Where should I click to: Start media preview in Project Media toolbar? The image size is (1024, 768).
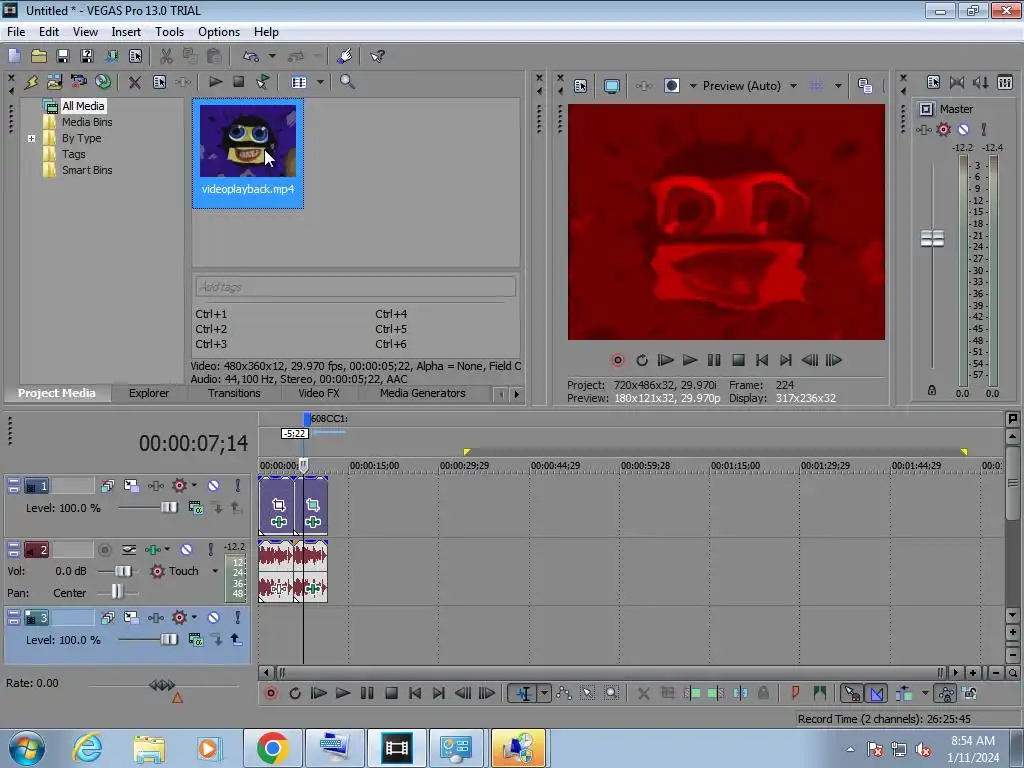(x=215, y=82)
